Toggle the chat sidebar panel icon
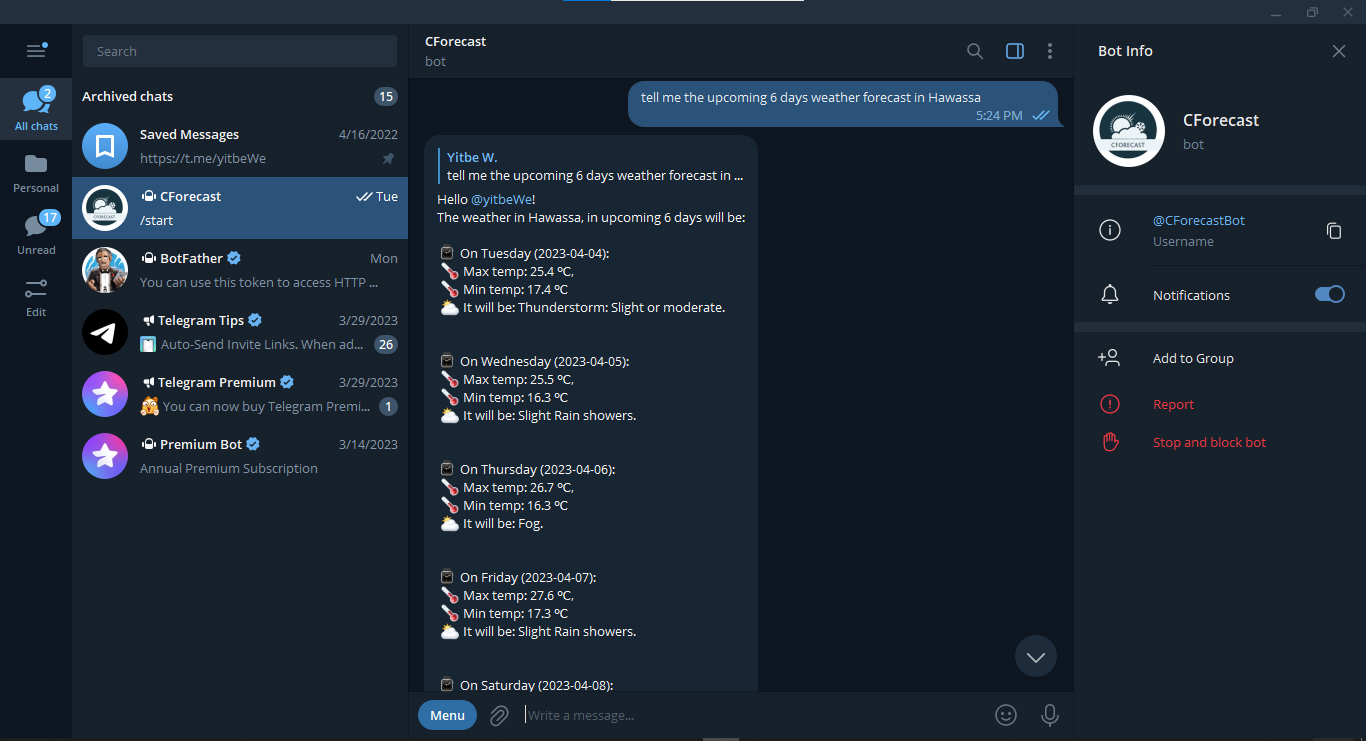1366x741 pixels. [x=1014, y=50]
